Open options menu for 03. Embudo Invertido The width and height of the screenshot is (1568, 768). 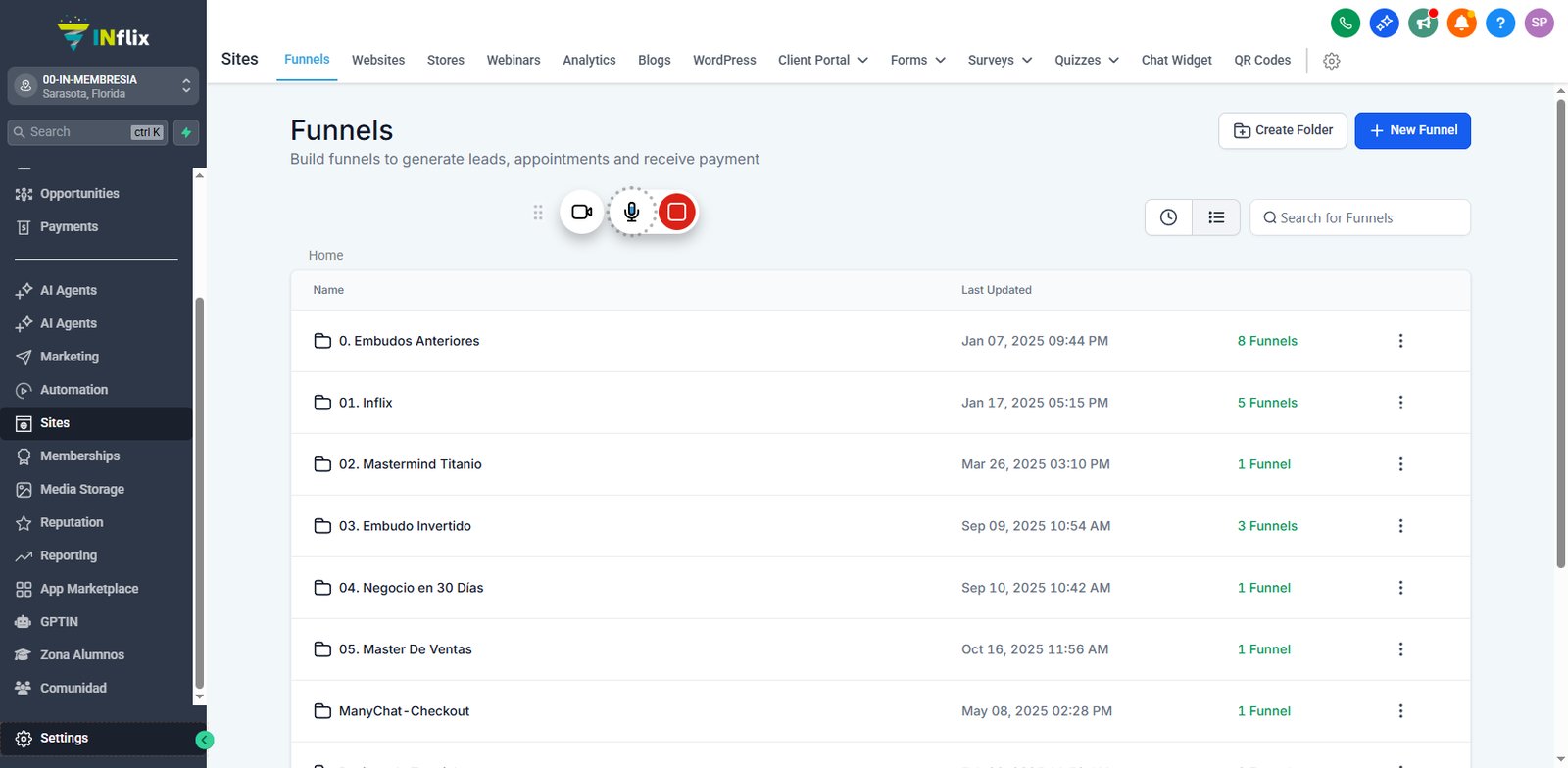point(1400,526)
